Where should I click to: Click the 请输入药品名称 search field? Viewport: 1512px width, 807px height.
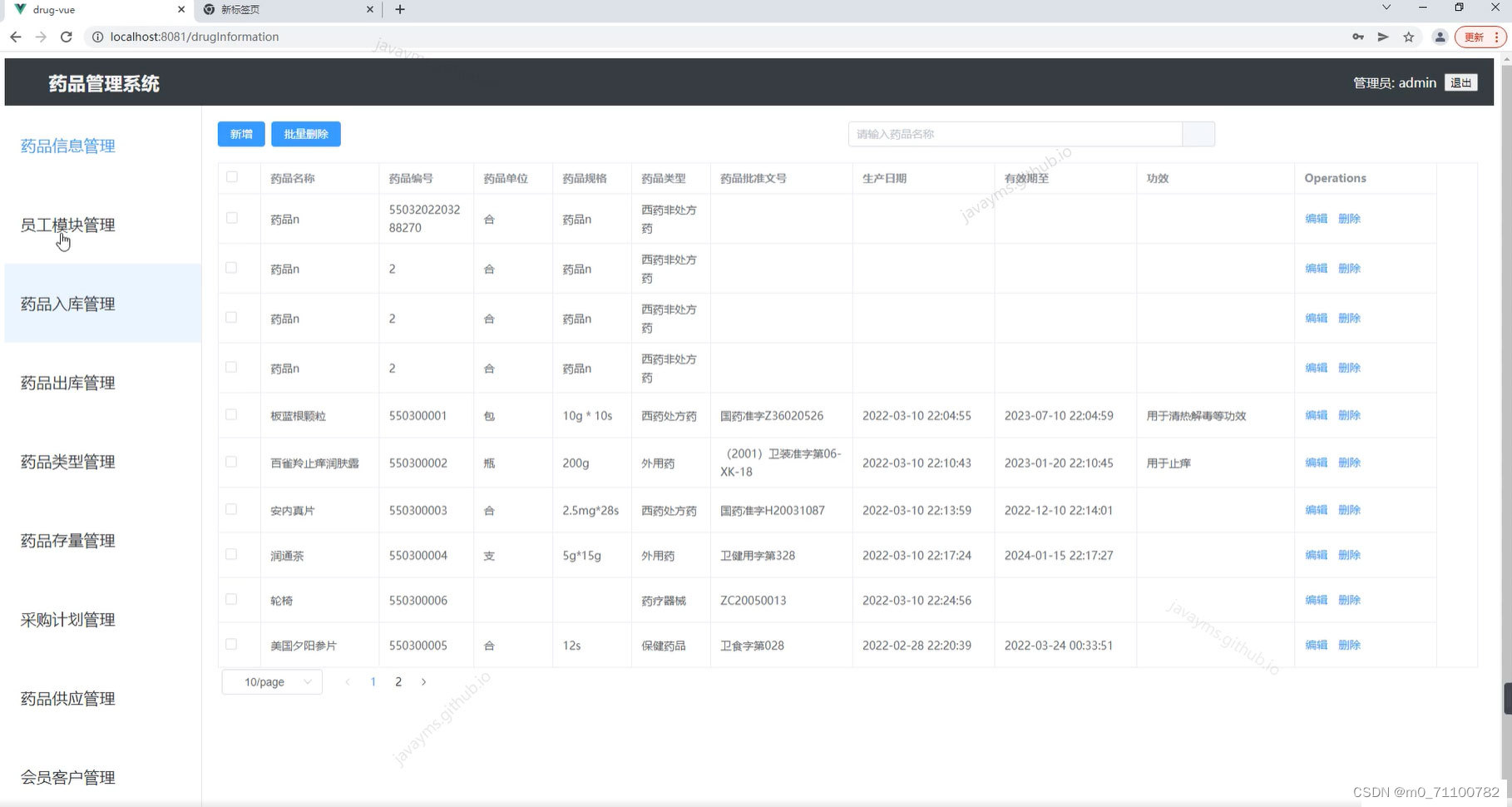tap(1015, 133)
